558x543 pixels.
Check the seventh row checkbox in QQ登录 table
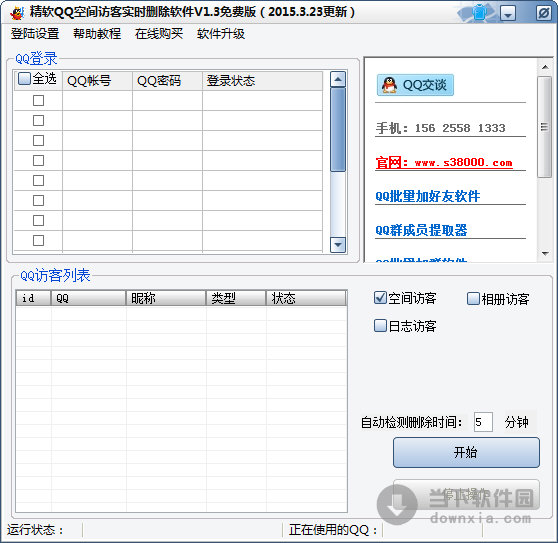pos(38,220)
